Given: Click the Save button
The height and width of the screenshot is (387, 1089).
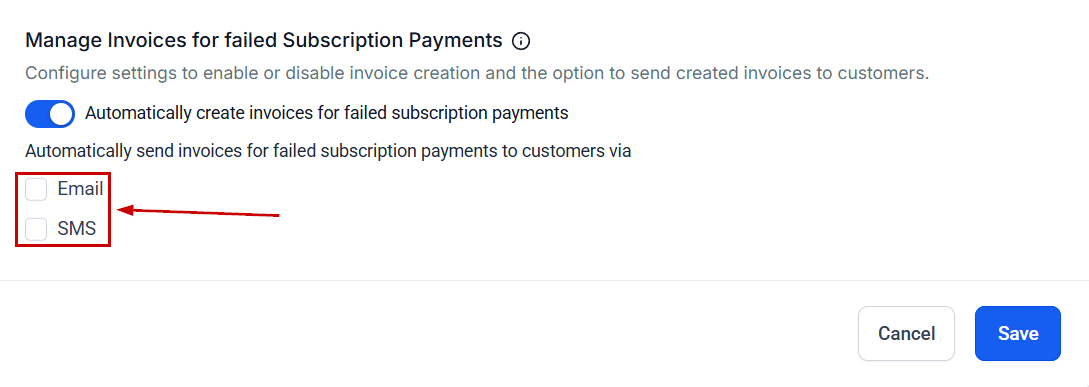Looking at the screenshot, I should click(x=1017, y=334).
